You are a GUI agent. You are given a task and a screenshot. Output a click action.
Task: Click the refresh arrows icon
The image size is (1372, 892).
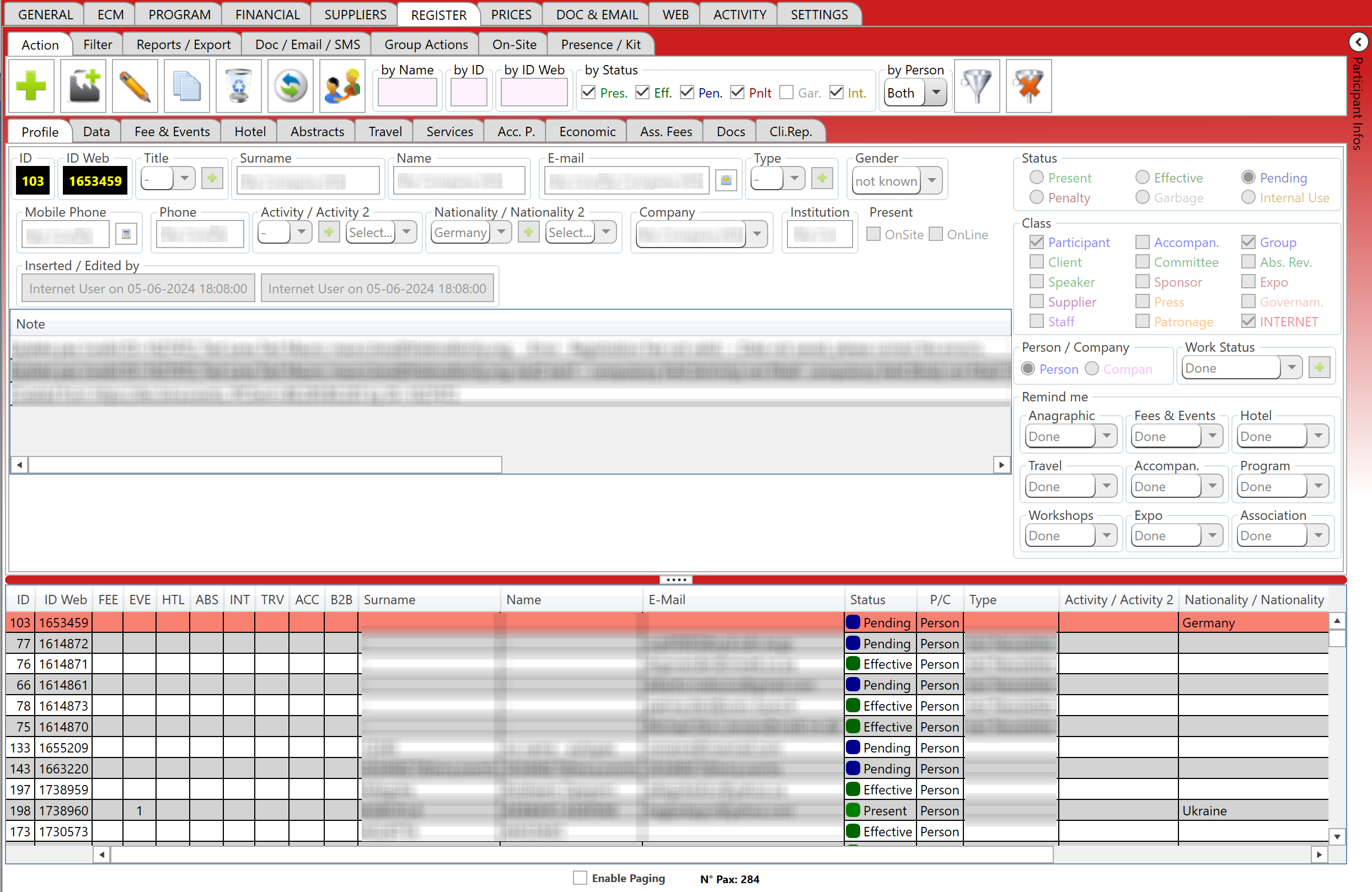pos(291,87)
